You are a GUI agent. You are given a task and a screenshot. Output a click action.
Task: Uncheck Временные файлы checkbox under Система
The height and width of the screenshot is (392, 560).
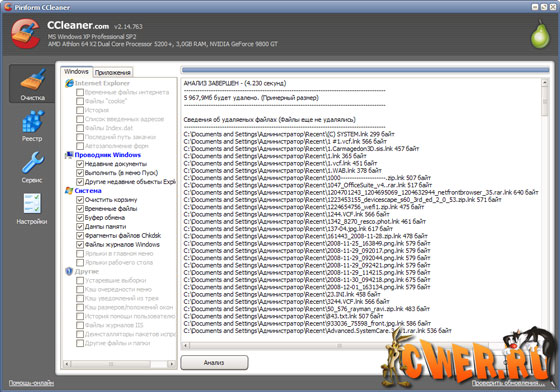click(80, 208)
